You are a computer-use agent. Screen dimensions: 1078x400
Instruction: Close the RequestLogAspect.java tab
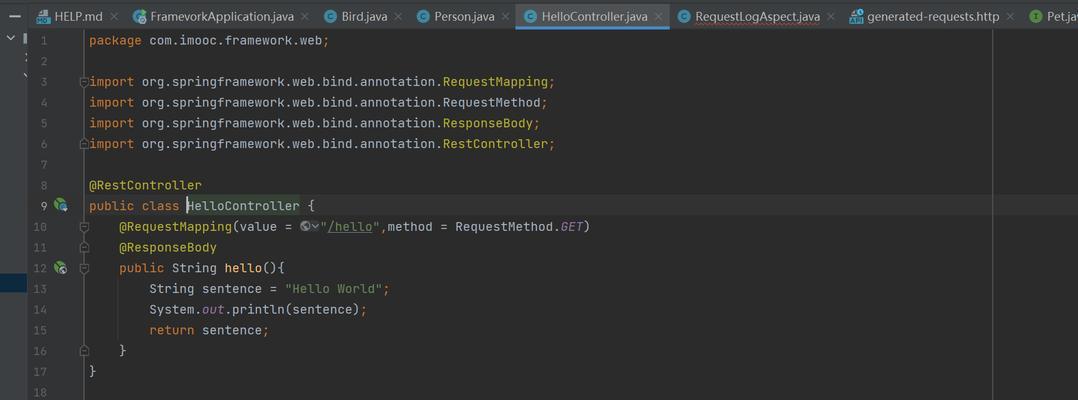tap(831, 16)
